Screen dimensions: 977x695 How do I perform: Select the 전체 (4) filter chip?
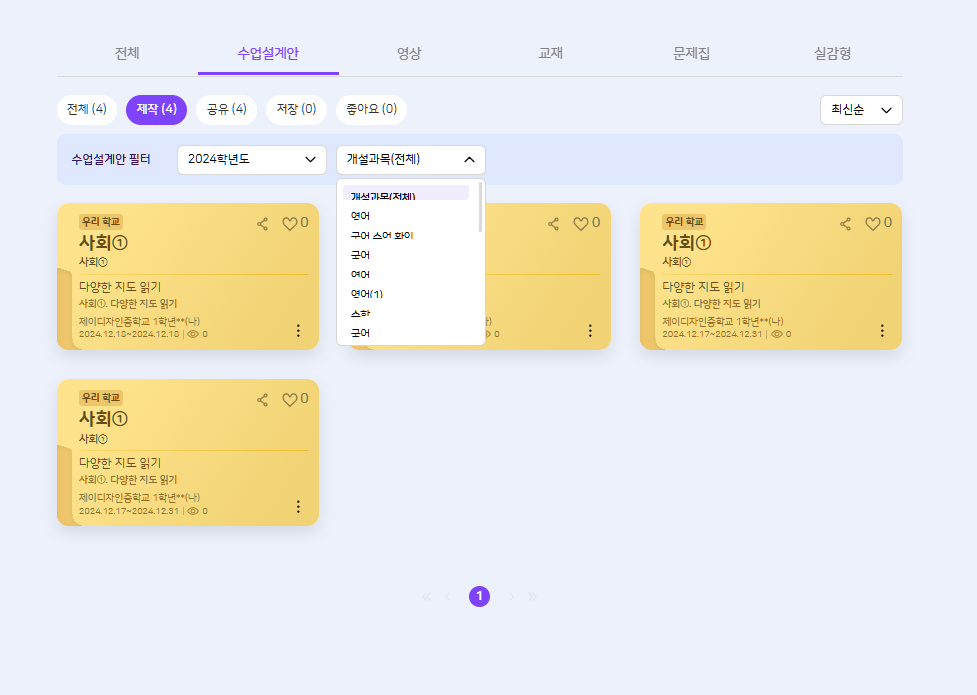coord(87,109)
